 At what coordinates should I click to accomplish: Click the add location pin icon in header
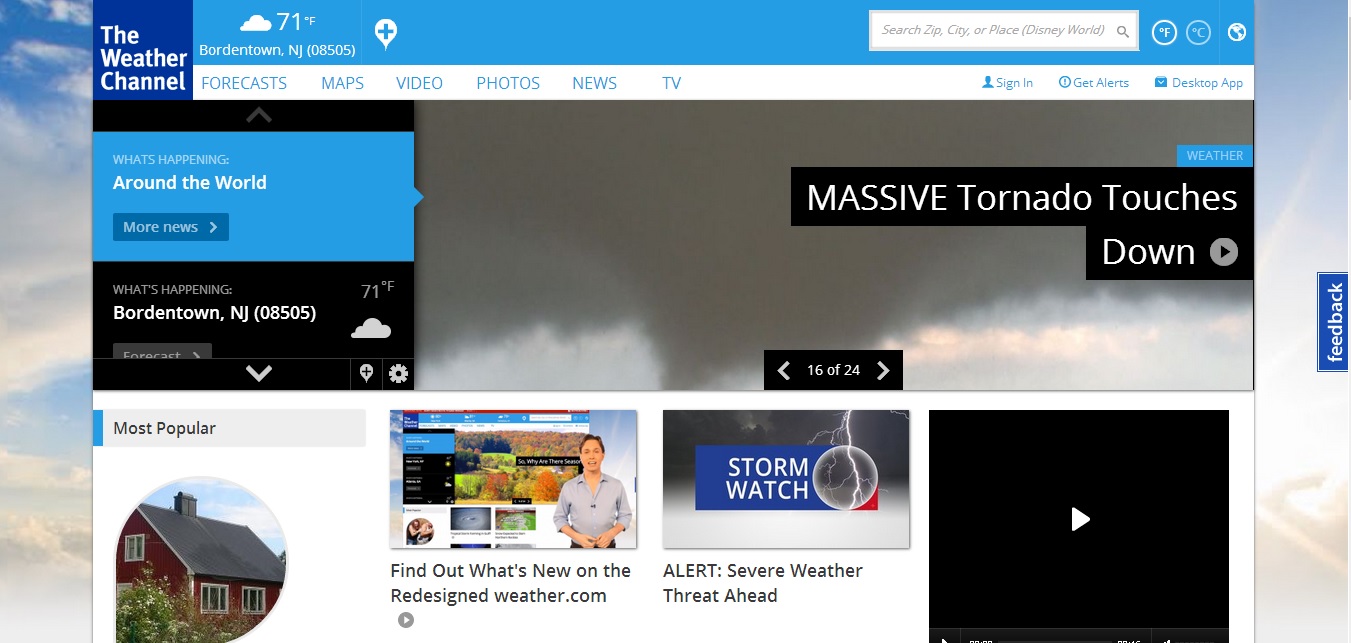(x=386, y=34)
